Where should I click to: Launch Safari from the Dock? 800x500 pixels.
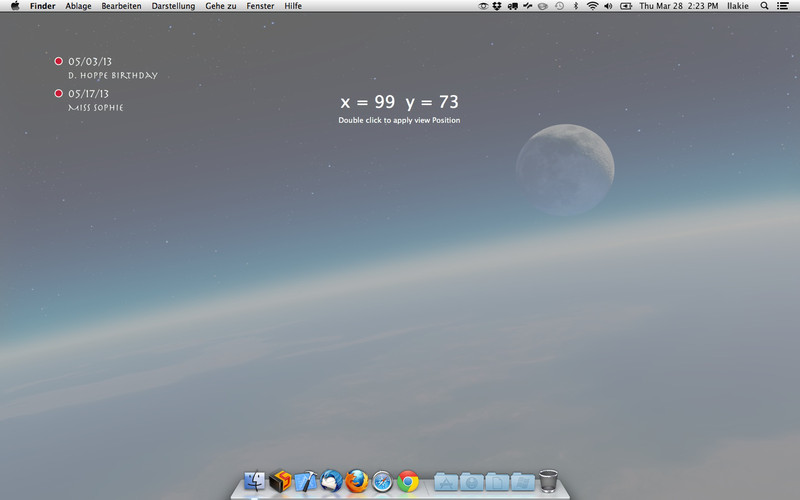[382, 481]
